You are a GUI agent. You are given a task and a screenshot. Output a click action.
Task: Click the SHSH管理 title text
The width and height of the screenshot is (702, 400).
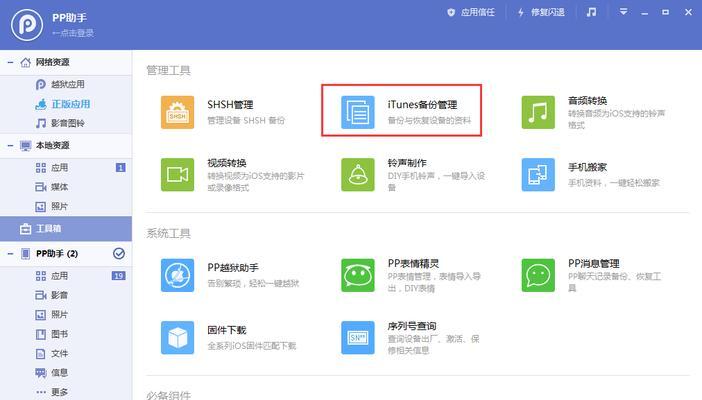click(230, 105)
